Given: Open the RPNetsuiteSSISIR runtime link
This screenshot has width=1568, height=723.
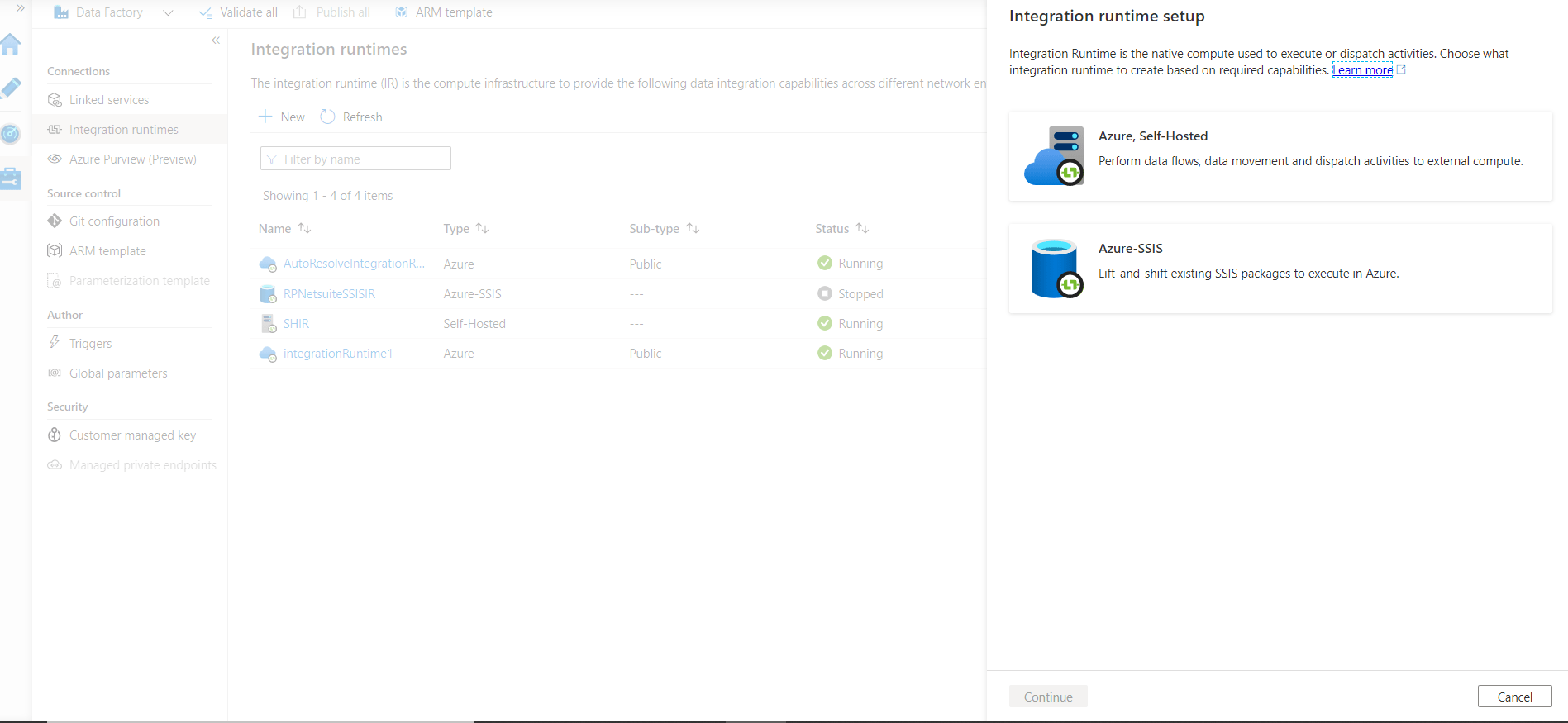Looking at the screenshot, I should [x=329, y=294].
